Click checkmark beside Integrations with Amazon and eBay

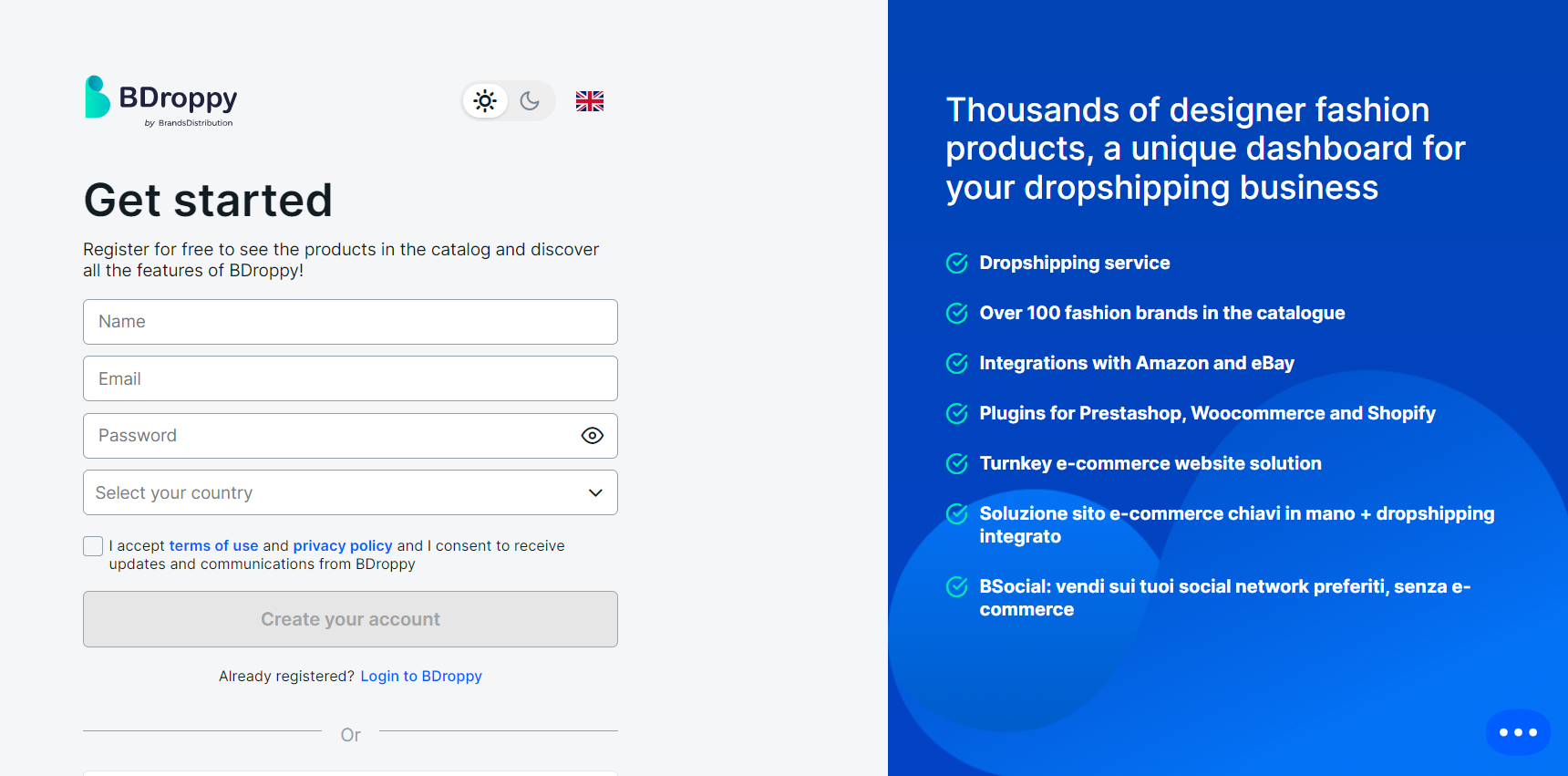click(x=957, y=364)
